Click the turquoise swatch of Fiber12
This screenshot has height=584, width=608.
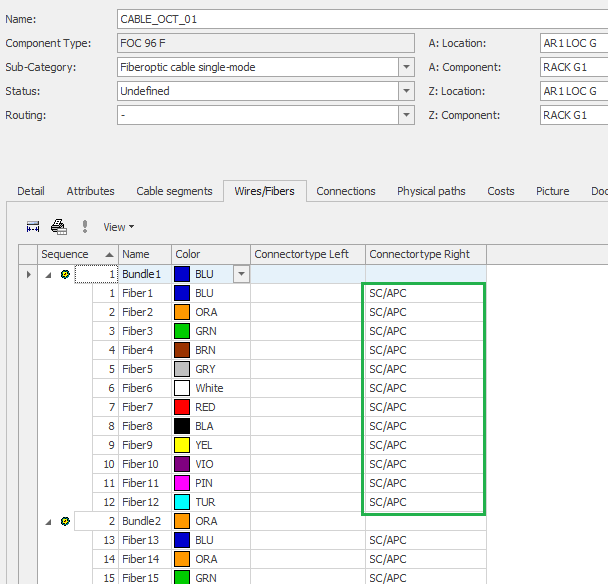click(182, 502)
